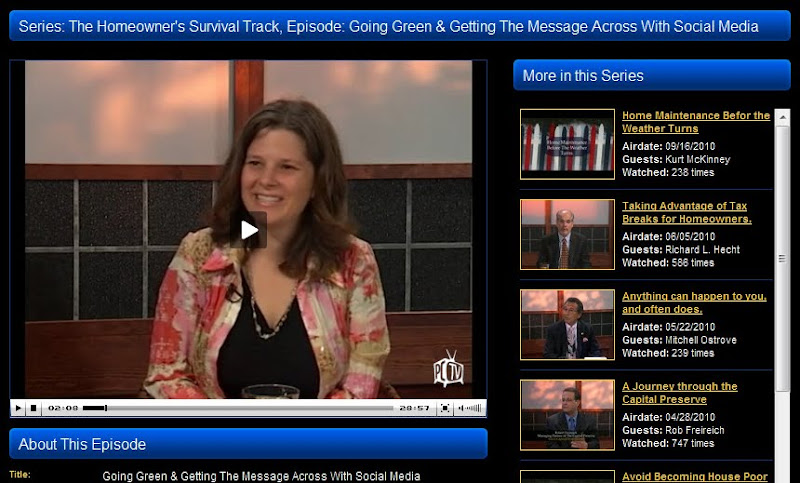Select the Rob Freireich episode thumbnail
800x483 pixels.
pos(567,415)
